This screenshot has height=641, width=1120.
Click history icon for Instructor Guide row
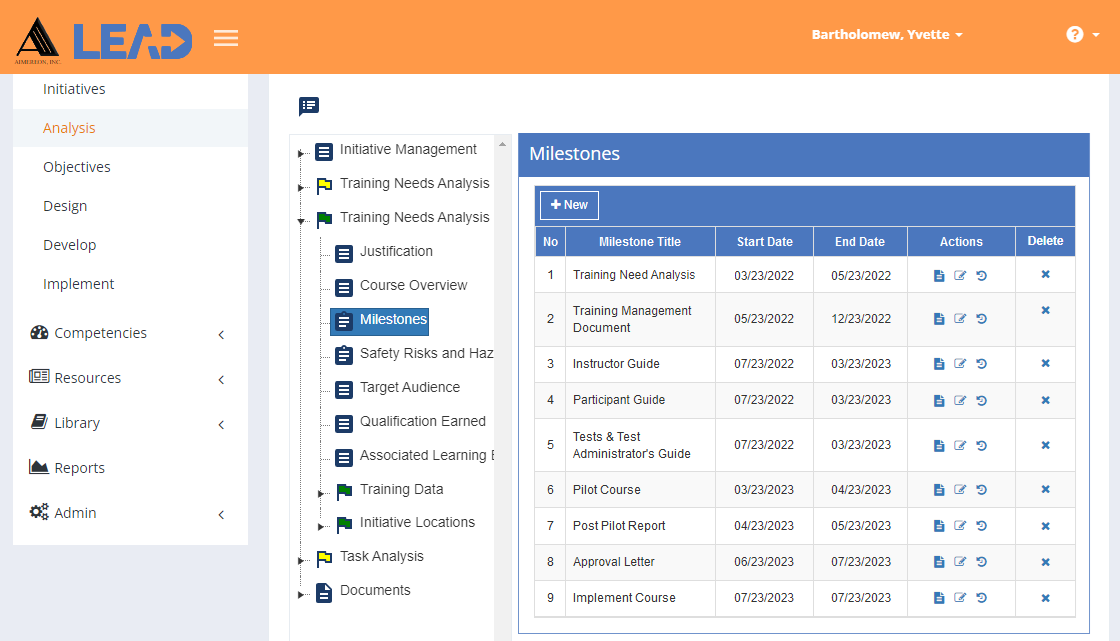tap(981, 364)
